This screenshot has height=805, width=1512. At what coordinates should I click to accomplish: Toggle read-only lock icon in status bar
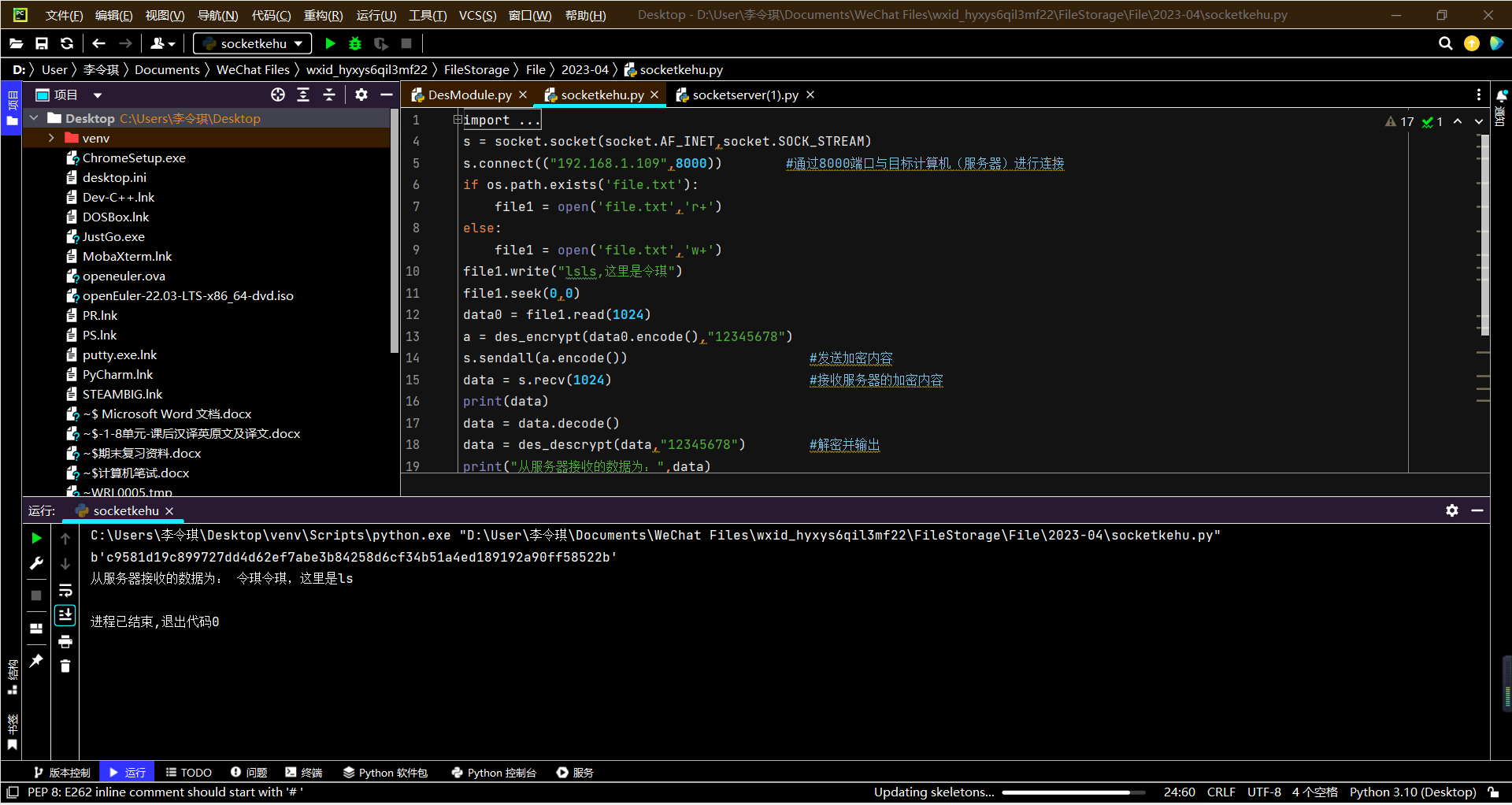coord(1493,792)
